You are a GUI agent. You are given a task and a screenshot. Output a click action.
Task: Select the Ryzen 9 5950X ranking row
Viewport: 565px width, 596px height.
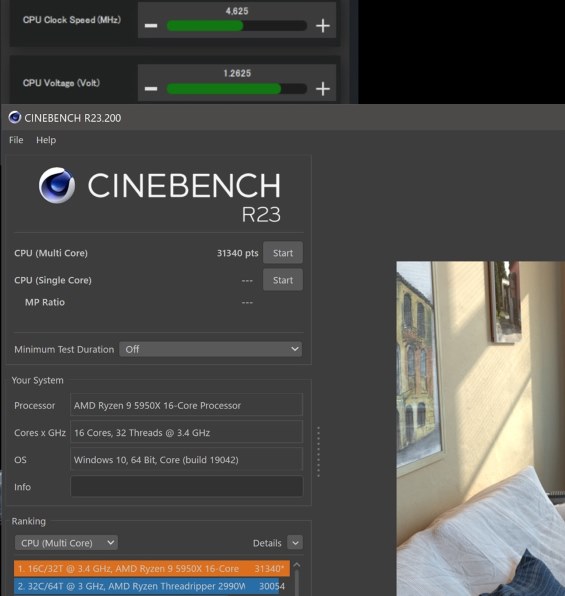point(152,568)
